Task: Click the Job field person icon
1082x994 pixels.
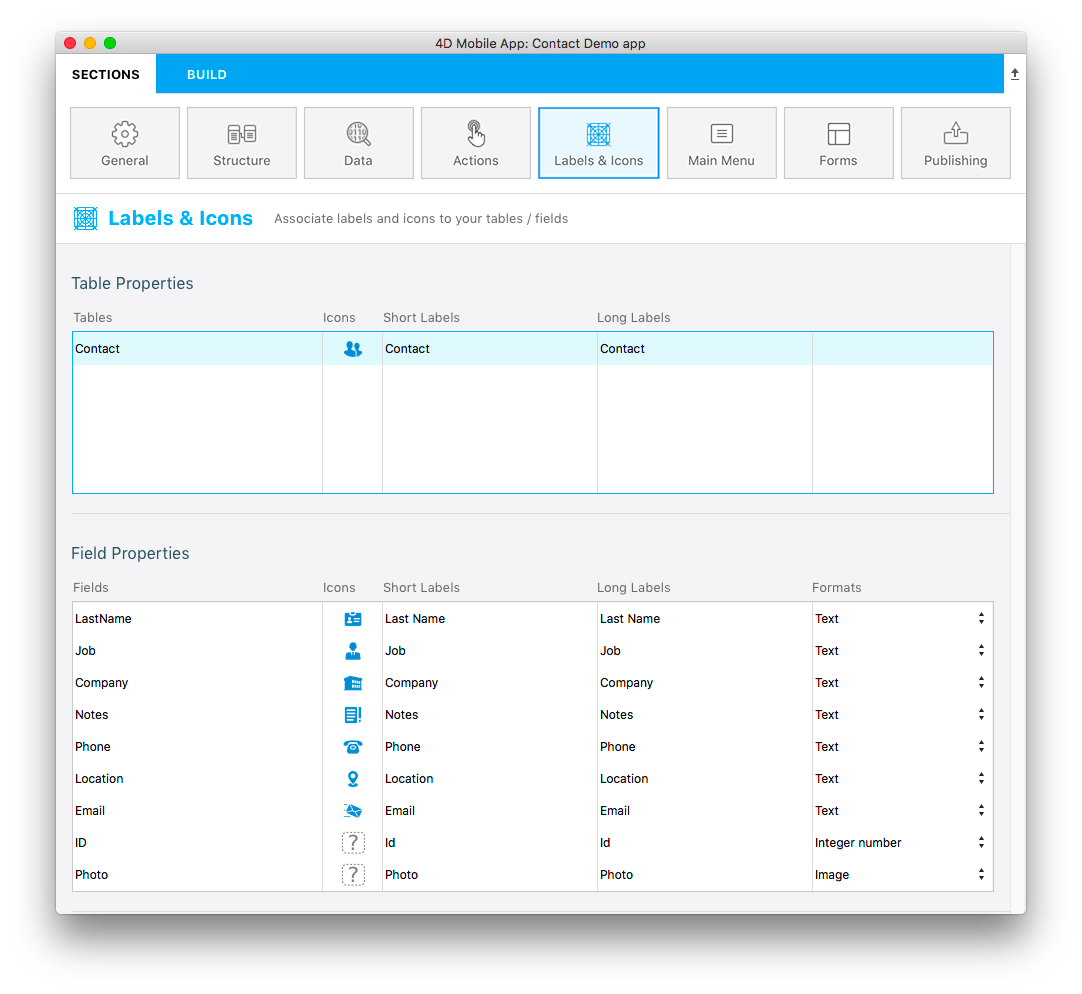Action: click(353, 650)
